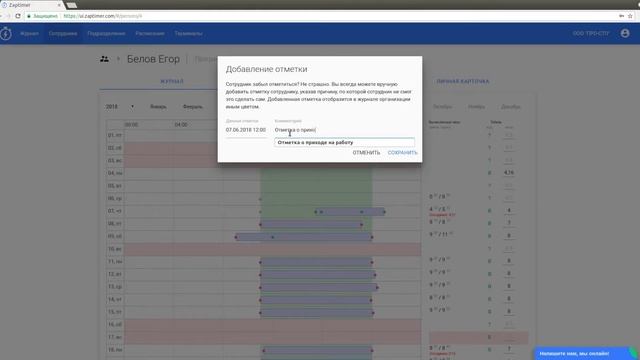Click the Белов Егор heading
640x360 pixels.
(x=153, y=59)
